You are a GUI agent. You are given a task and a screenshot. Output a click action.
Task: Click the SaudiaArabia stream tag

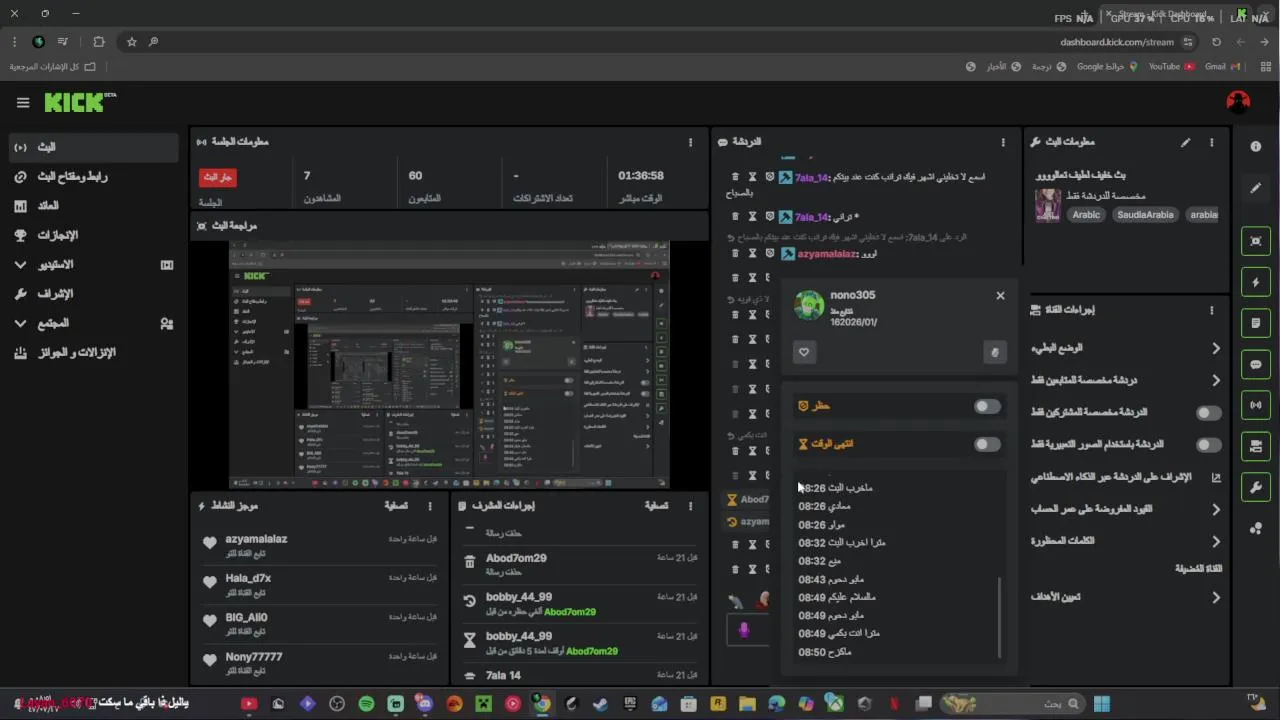(1145, 214)
